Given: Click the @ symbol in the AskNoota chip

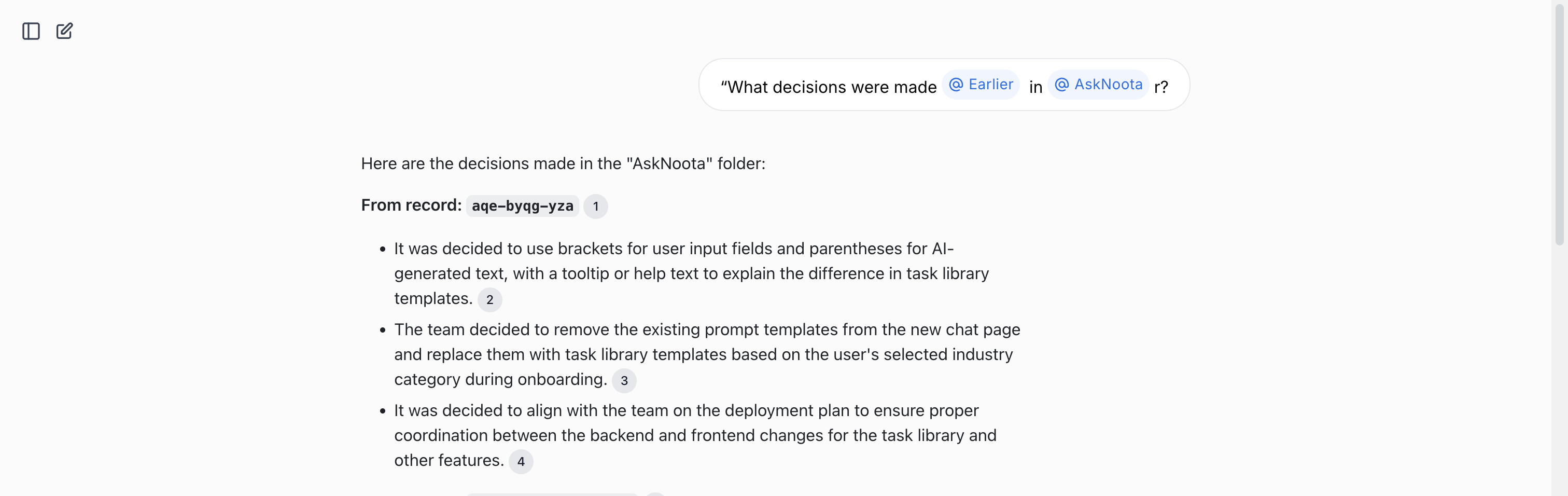Looking at the screenshot, I should (1061, 85).
